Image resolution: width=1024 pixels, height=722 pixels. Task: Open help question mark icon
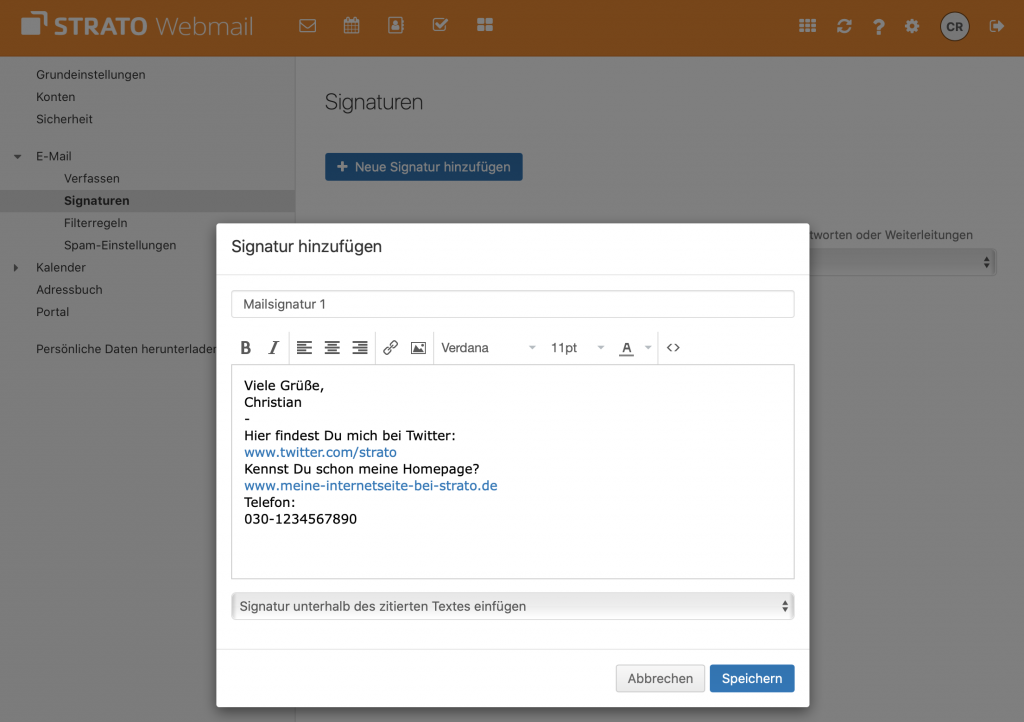878,27
